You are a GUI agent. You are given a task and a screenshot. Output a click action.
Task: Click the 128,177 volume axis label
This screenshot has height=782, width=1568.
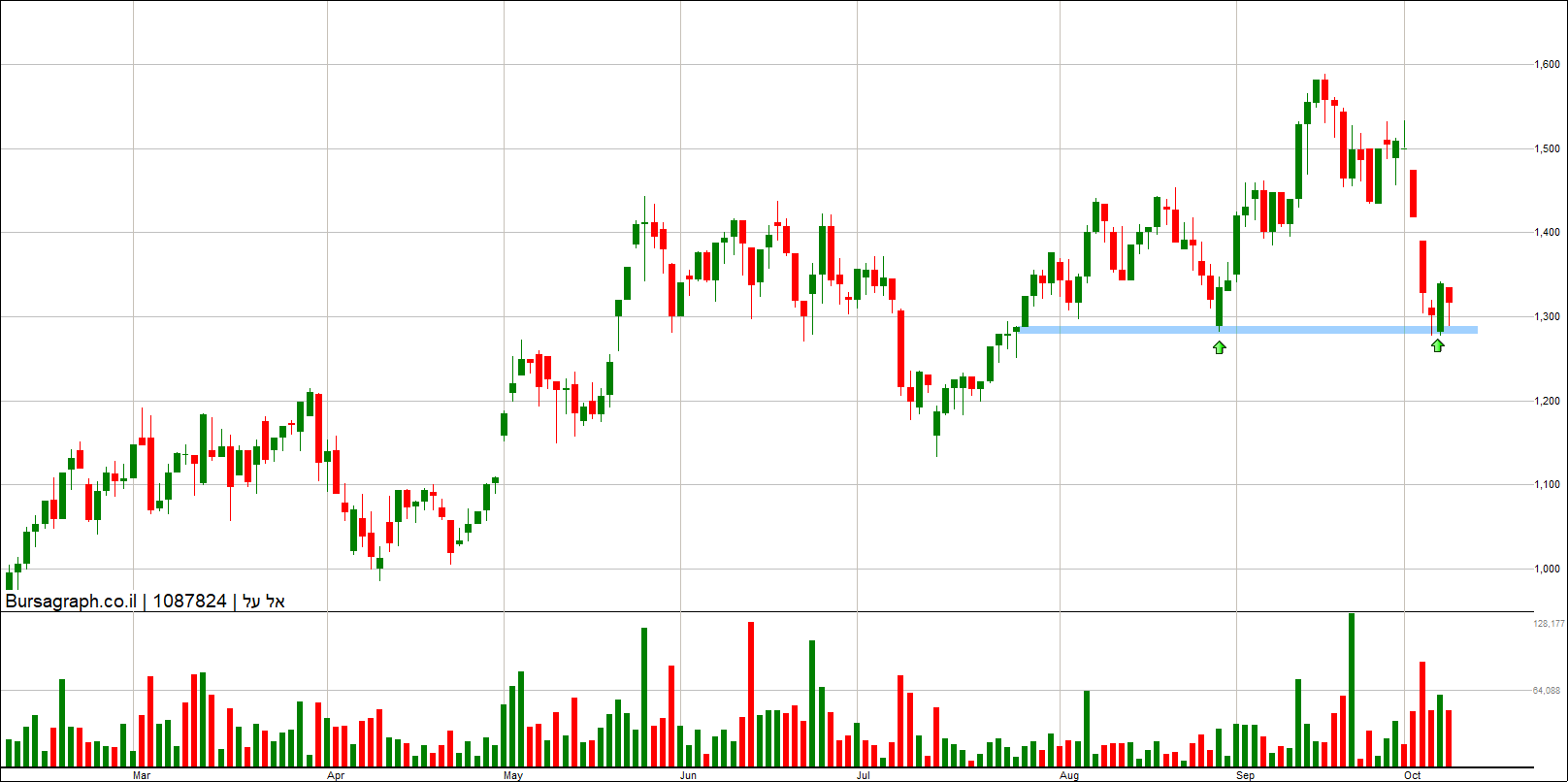pyautogui.click(x=1549, y=624)
